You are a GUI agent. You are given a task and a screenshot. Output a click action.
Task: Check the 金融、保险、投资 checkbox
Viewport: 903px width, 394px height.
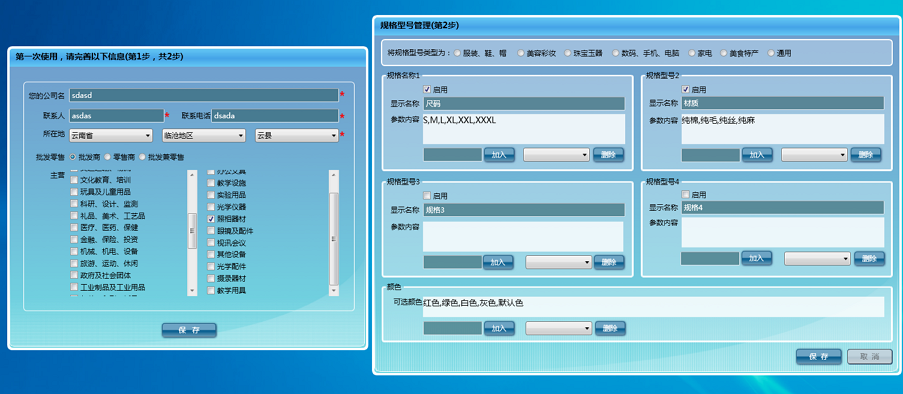(74, 240)
